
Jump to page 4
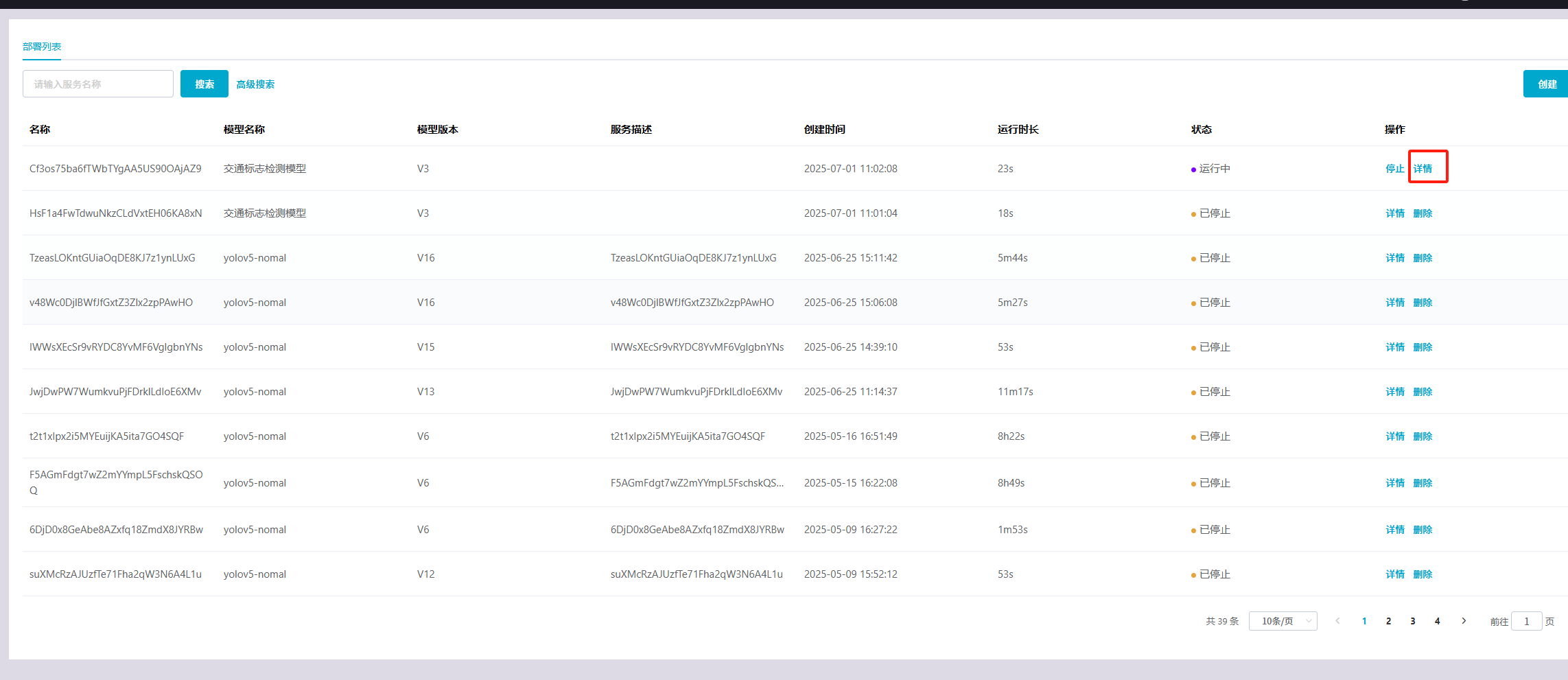click(x=1437, y=621)
